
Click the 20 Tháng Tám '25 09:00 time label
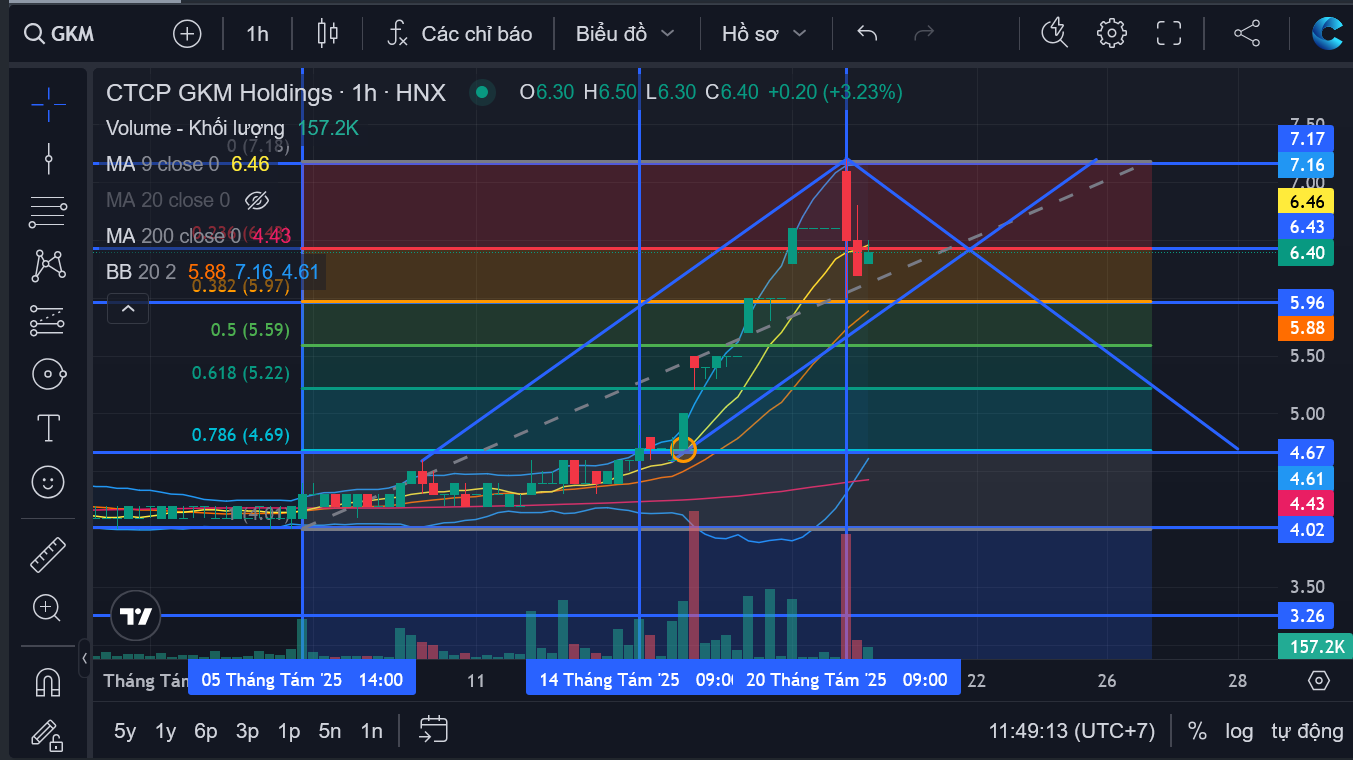[847, 680]
